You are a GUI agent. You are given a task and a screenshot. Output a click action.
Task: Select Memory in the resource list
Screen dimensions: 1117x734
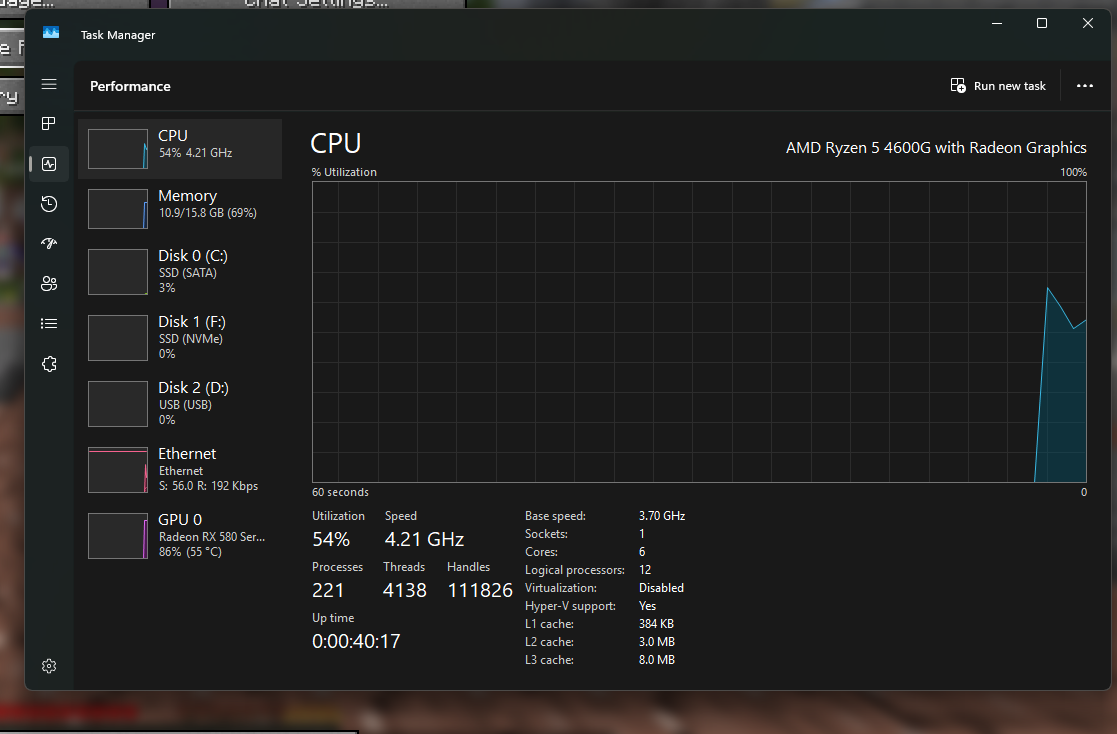point(180,208)
